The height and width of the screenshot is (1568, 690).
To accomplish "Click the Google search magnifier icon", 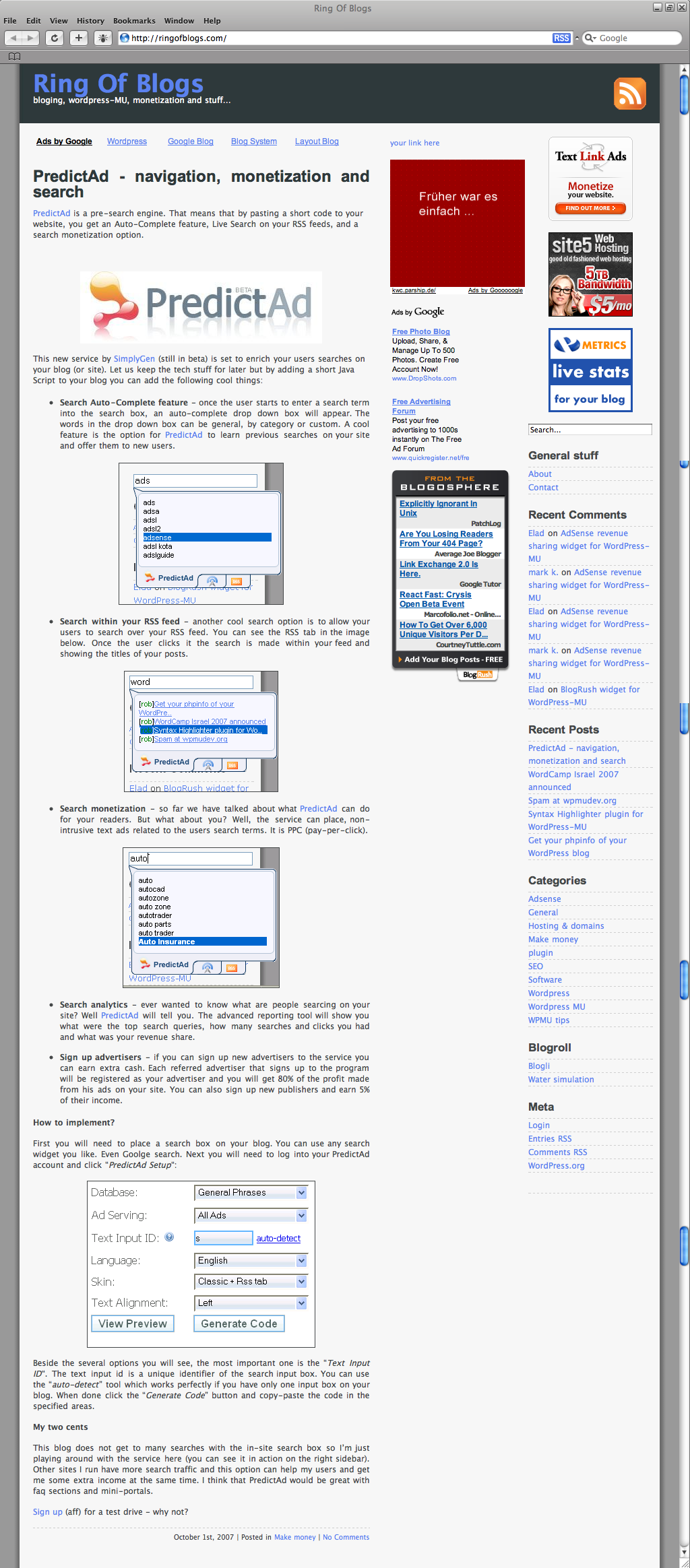I will point(590,38).
